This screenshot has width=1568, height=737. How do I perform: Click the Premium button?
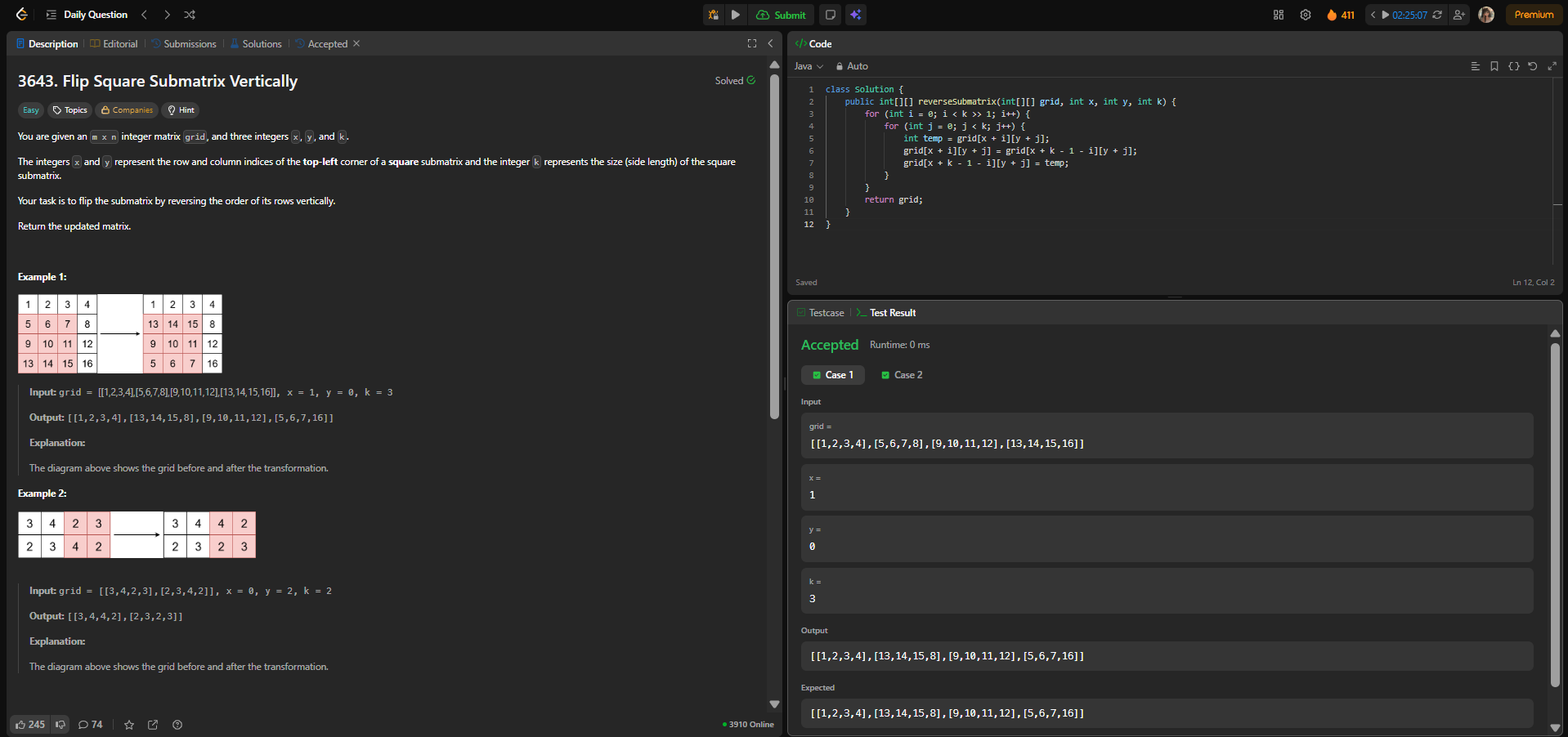[x=1534, y=15]
